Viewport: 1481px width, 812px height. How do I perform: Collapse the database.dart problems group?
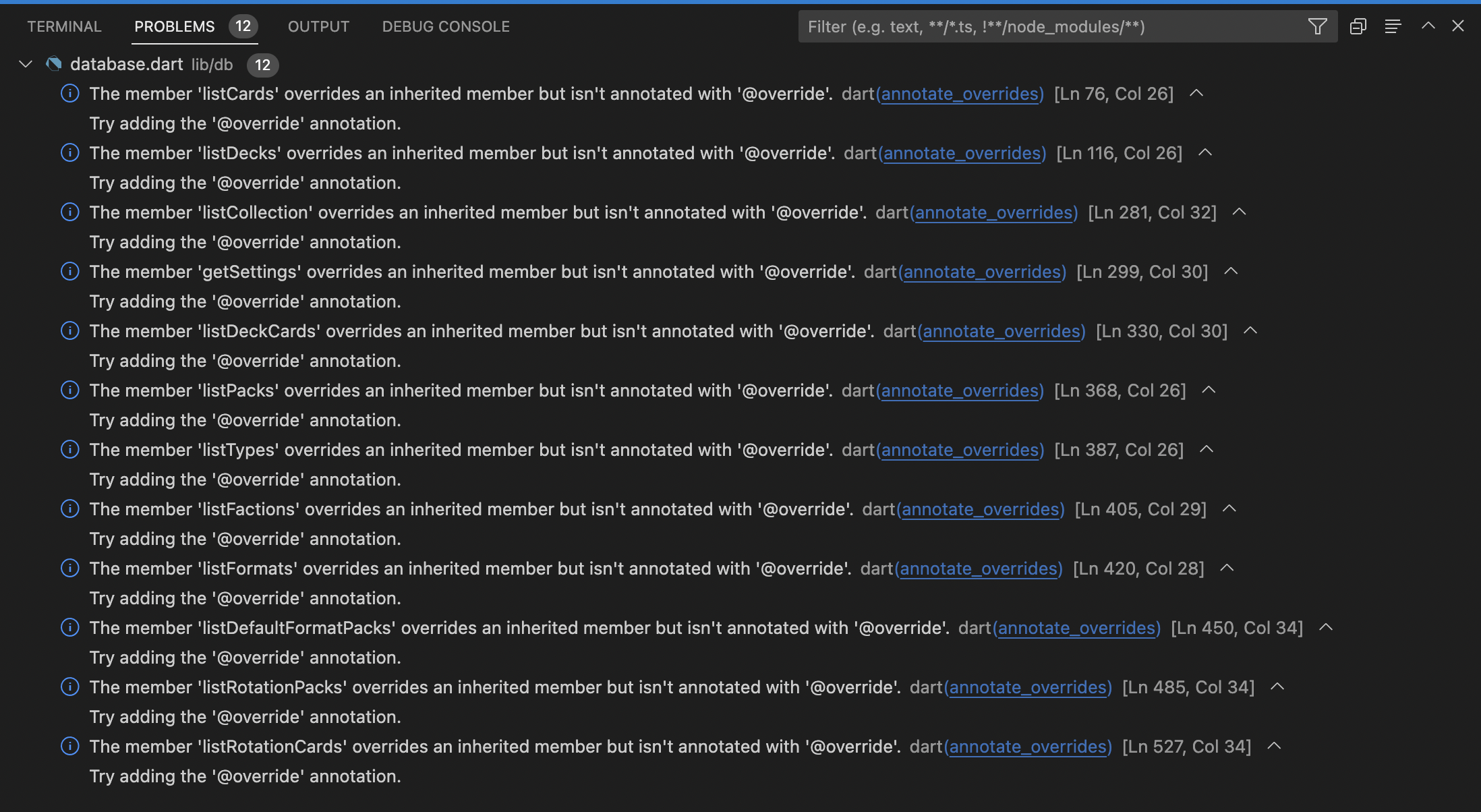coord(25,64)
